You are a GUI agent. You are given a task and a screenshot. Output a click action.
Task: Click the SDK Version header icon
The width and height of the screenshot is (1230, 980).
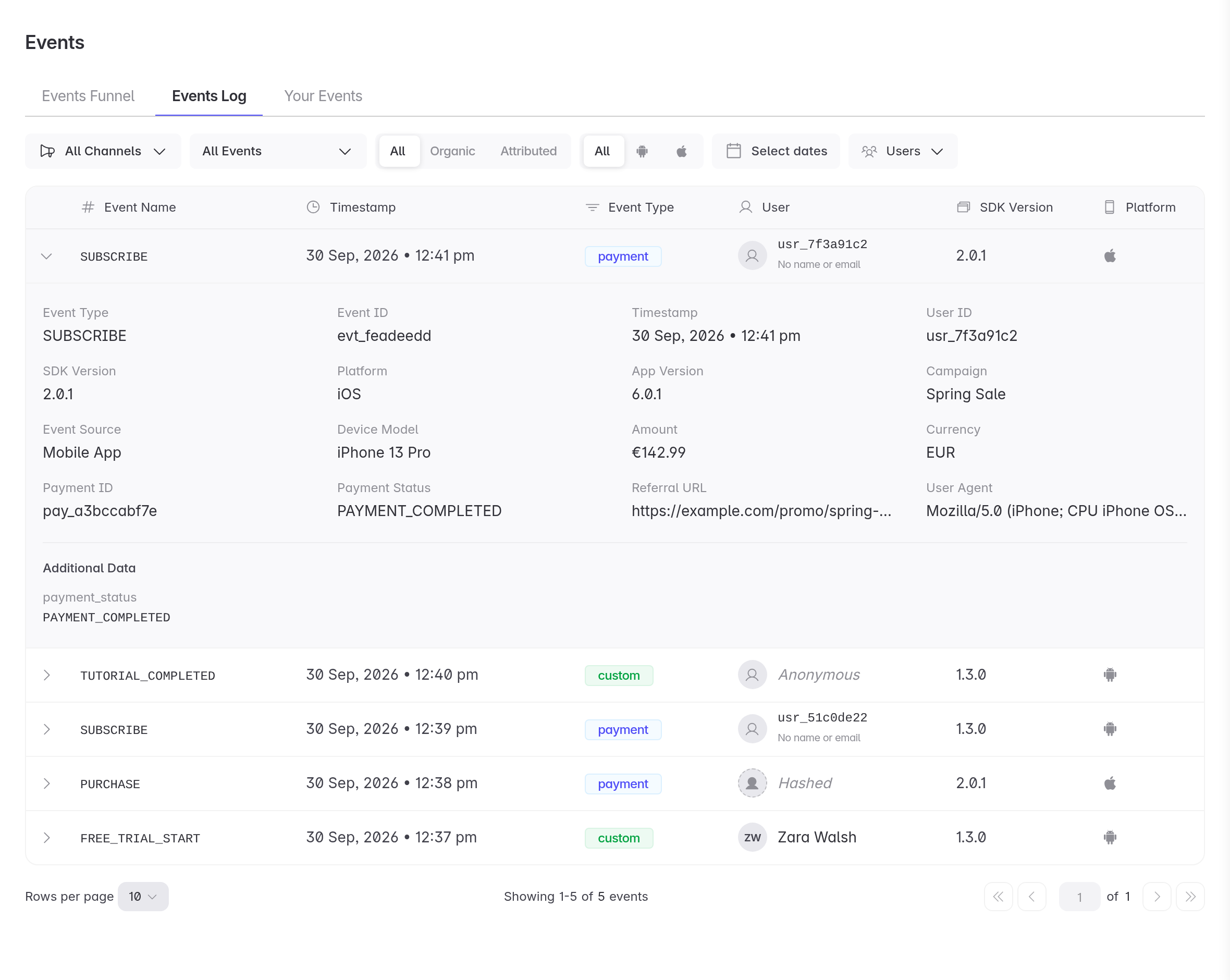pos(963,207)
